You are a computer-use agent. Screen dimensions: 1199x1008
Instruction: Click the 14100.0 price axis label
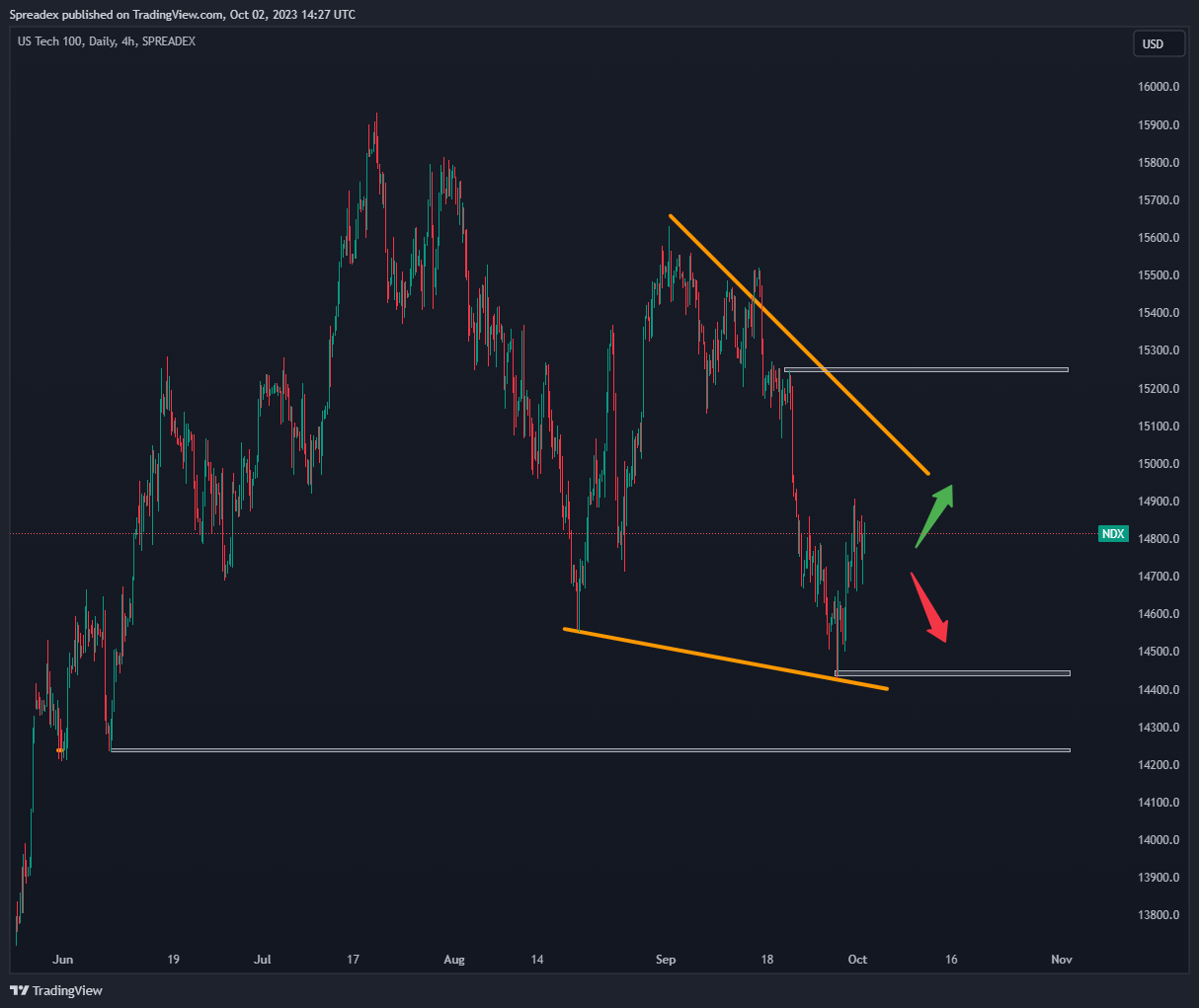[x=1159, y=803]
